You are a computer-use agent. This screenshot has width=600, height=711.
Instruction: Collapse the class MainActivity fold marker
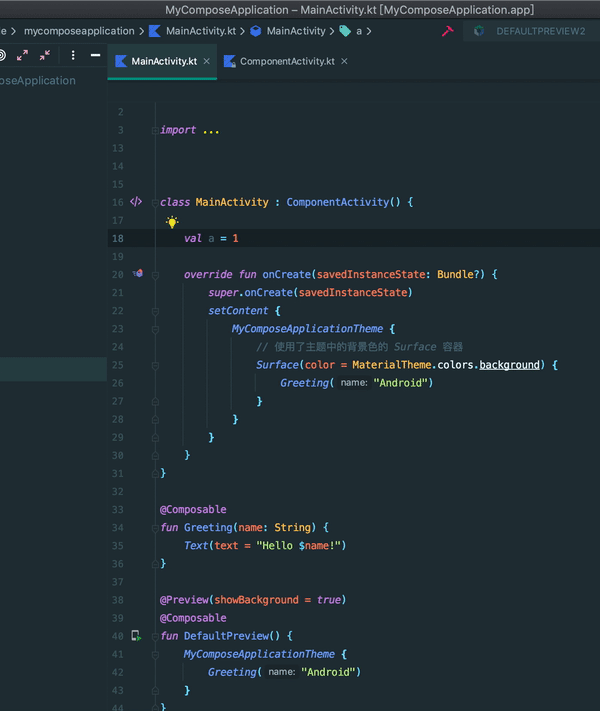[155, 203]
